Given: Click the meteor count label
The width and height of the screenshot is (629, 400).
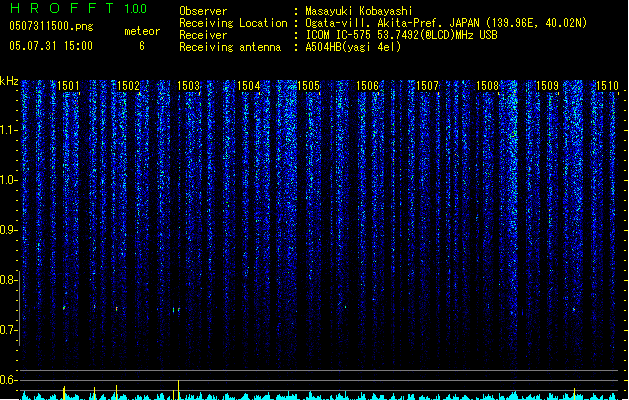Looking at the screenshot, I should pyautogui.click(x=142, y=31).
